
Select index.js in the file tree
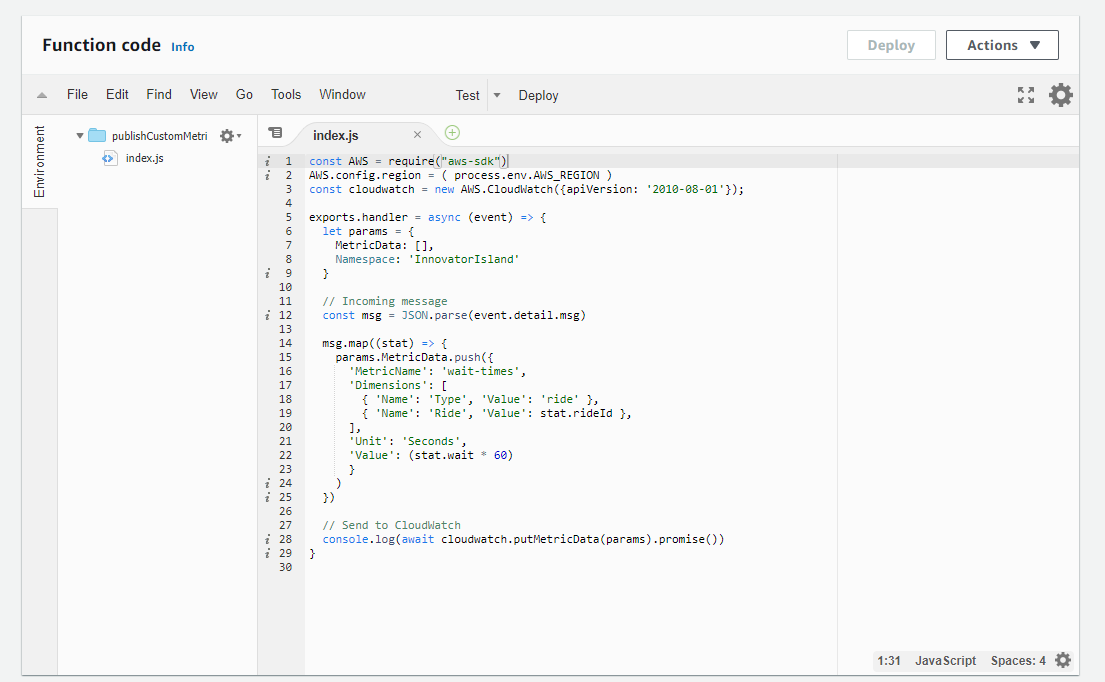[144, 158]
